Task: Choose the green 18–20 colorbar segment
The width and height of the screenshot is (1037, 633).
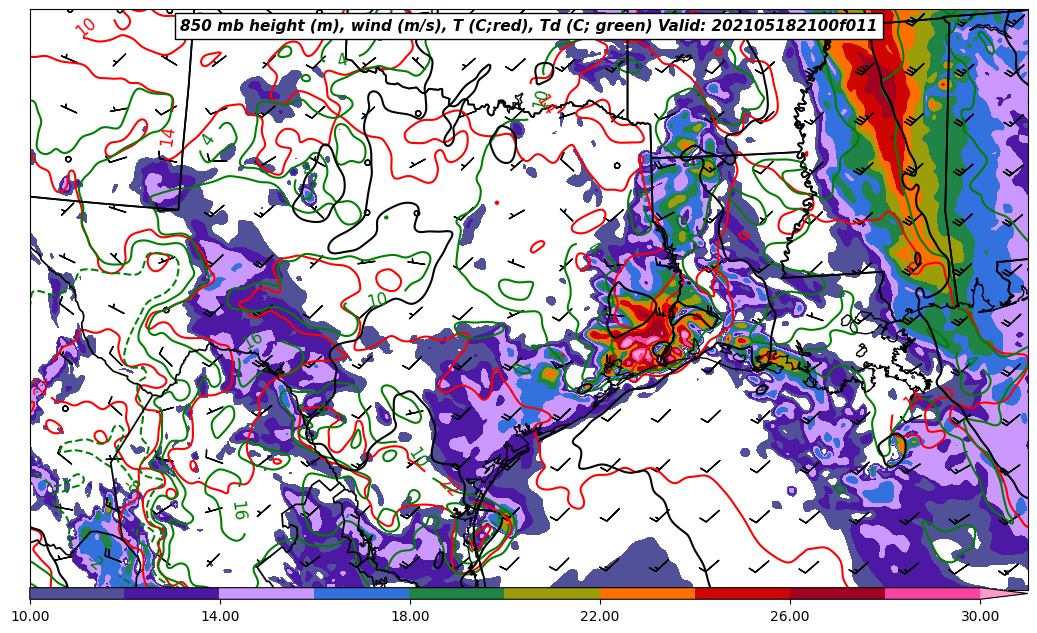Action: 457,593
